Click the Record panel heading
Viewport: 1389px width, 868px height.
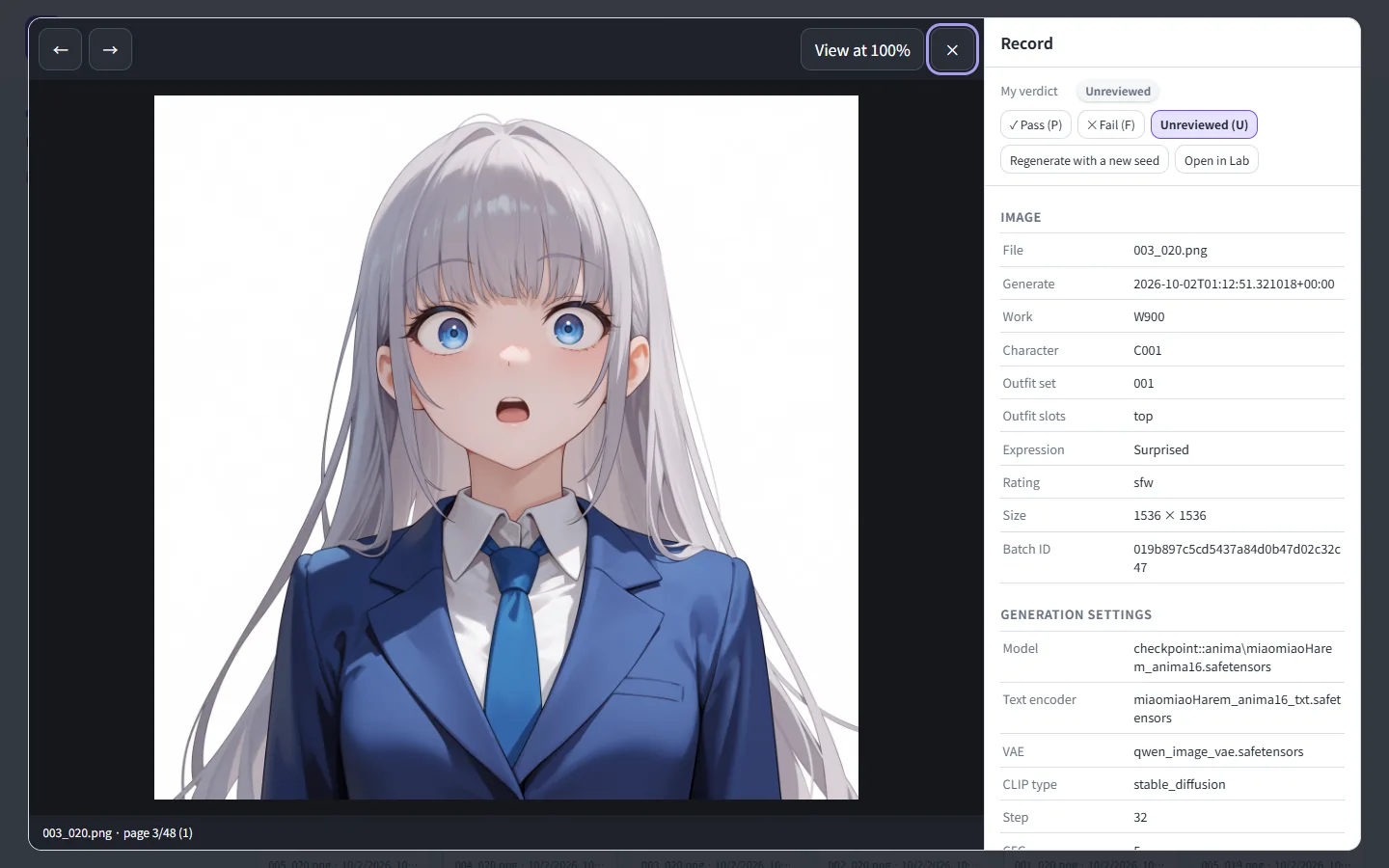[1026, 43]
